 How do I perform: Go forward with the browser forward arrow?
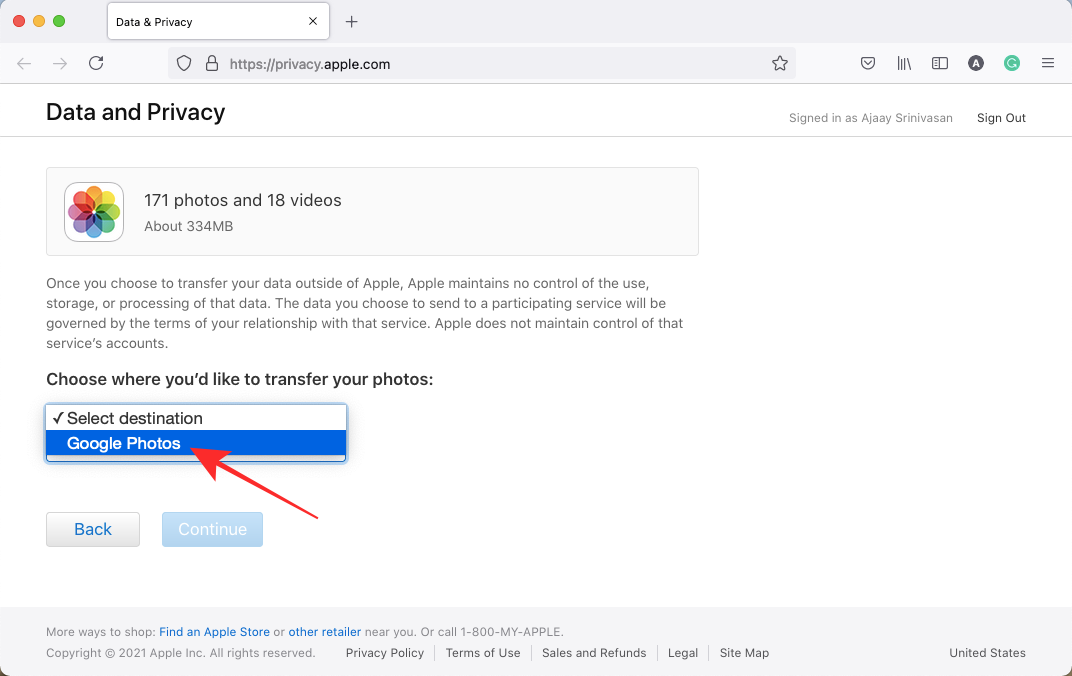(60, 64)
